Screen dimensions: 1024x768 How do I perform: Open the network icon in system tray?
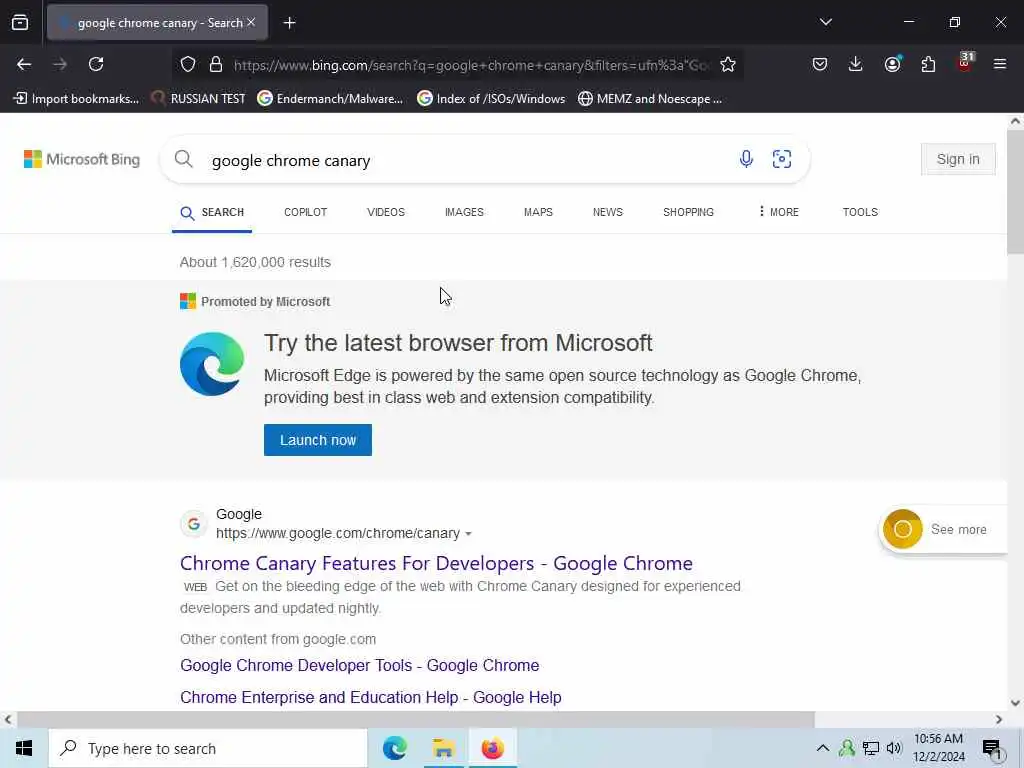pos(870,748)
